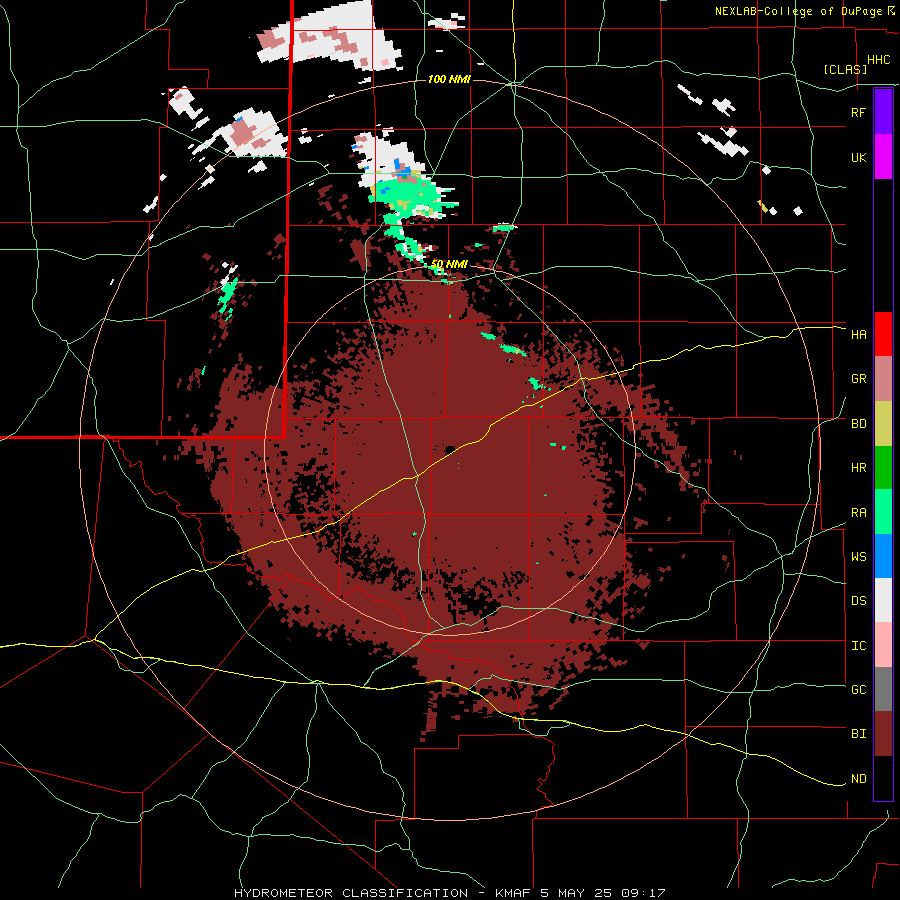The height and width of the screenshot is (900, 900).
Task: Click the "DS" legend label
Action: (858, 601)
